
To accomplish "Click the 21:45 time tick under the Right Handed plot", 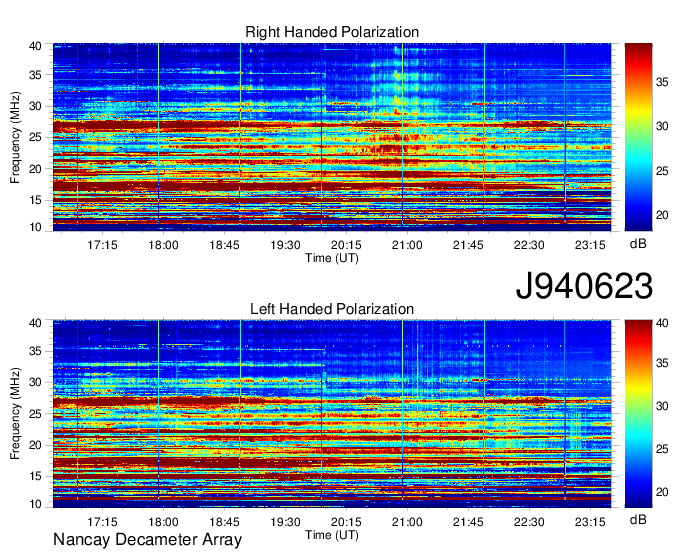I will (x=468, y=245).
